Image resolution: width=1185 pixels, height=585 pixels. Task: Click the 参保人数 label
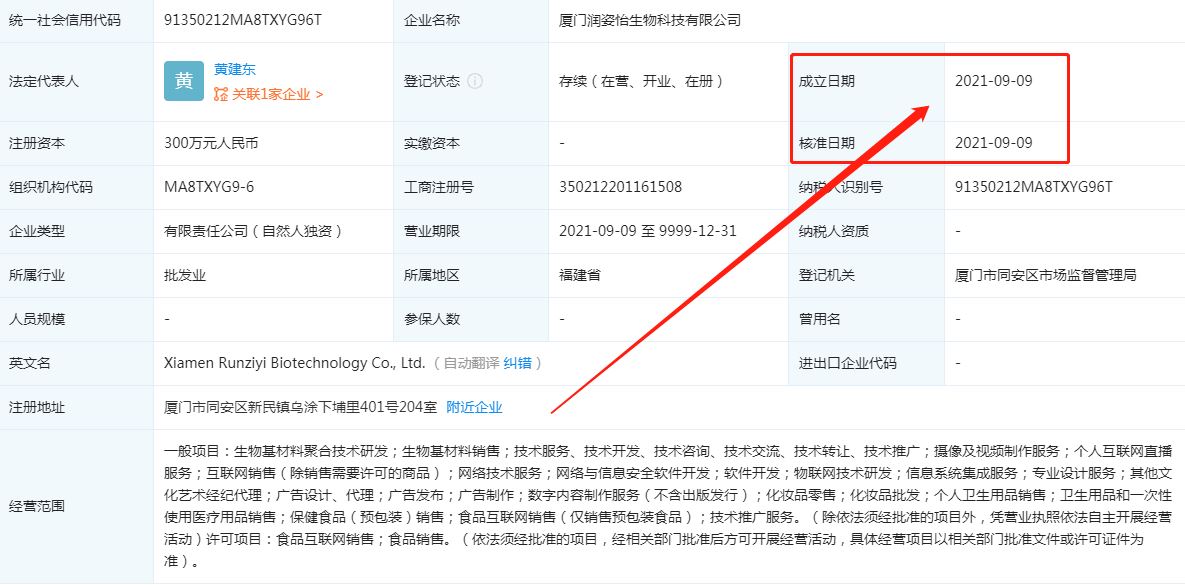click(432, 319)
